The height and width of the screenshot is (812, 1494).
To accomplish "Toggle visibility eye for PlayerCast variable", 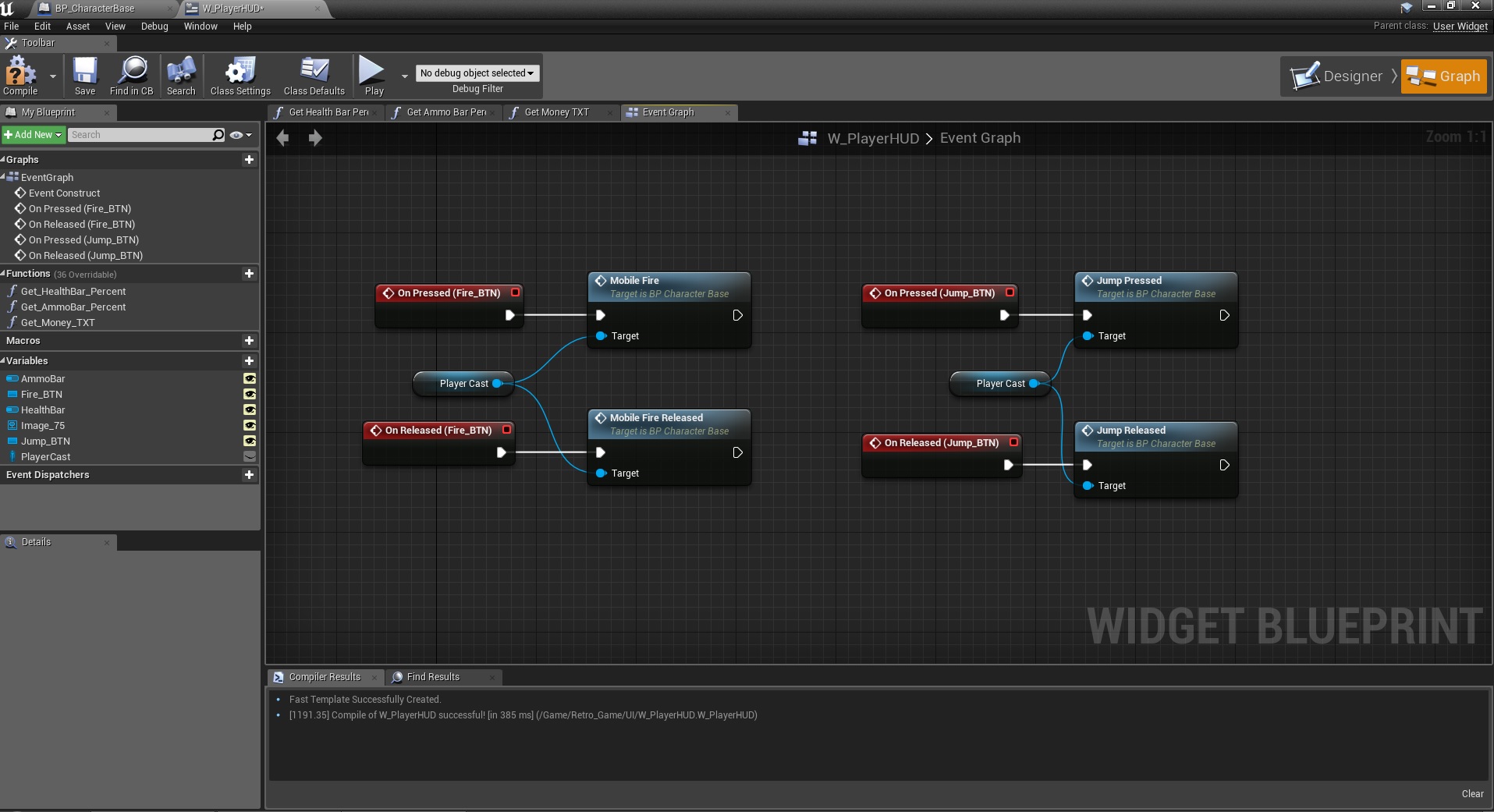I will 250,457.
